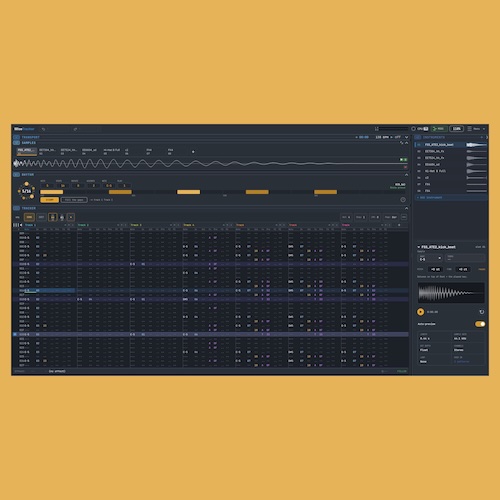Collapse the INSTRUMENTS side panel arrow
Screen dimensions: 500x500
click(487, 137)
